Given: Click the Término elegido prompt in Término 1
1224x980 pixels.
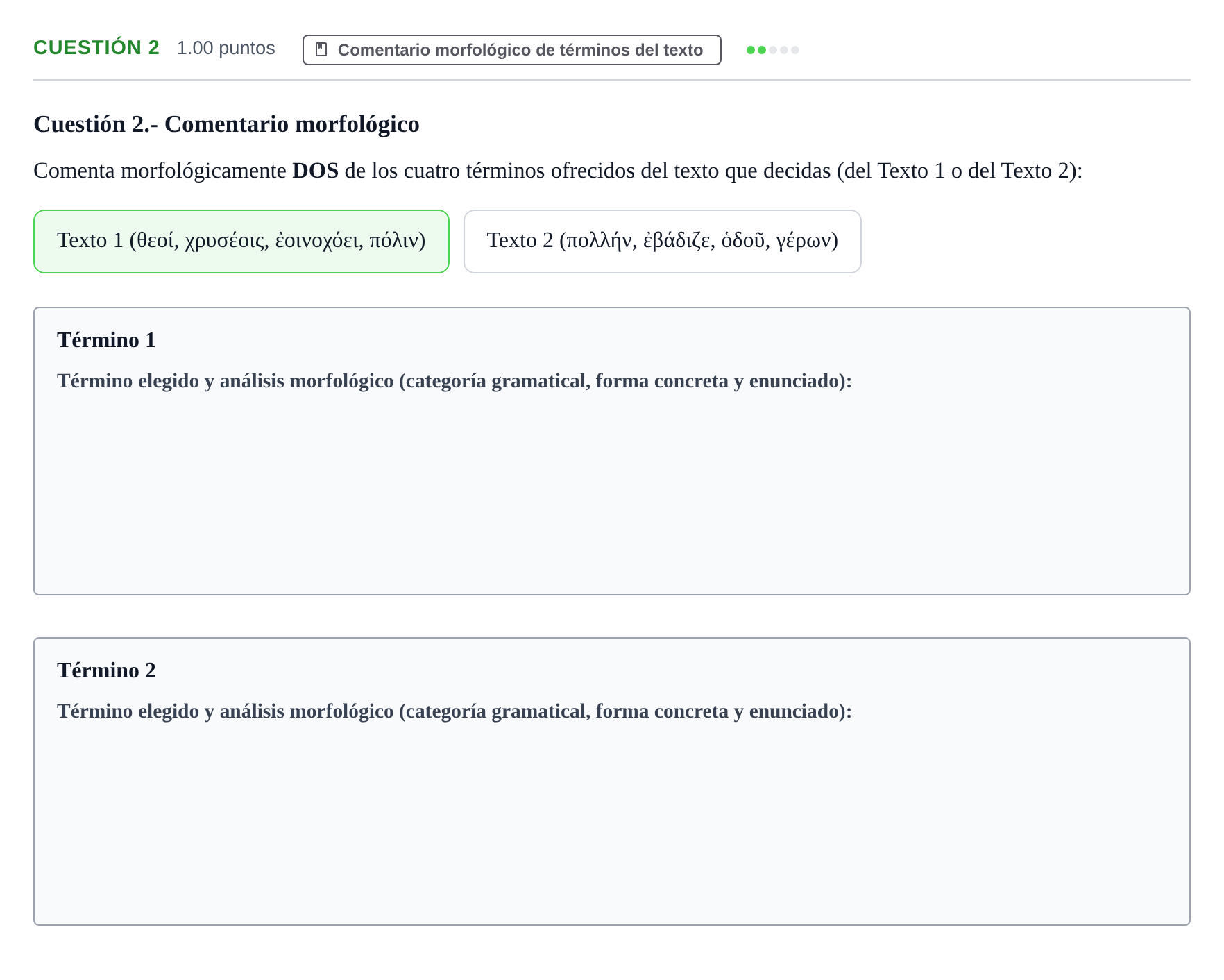Looking at the screenshot, I should click(x=454, y=381).
